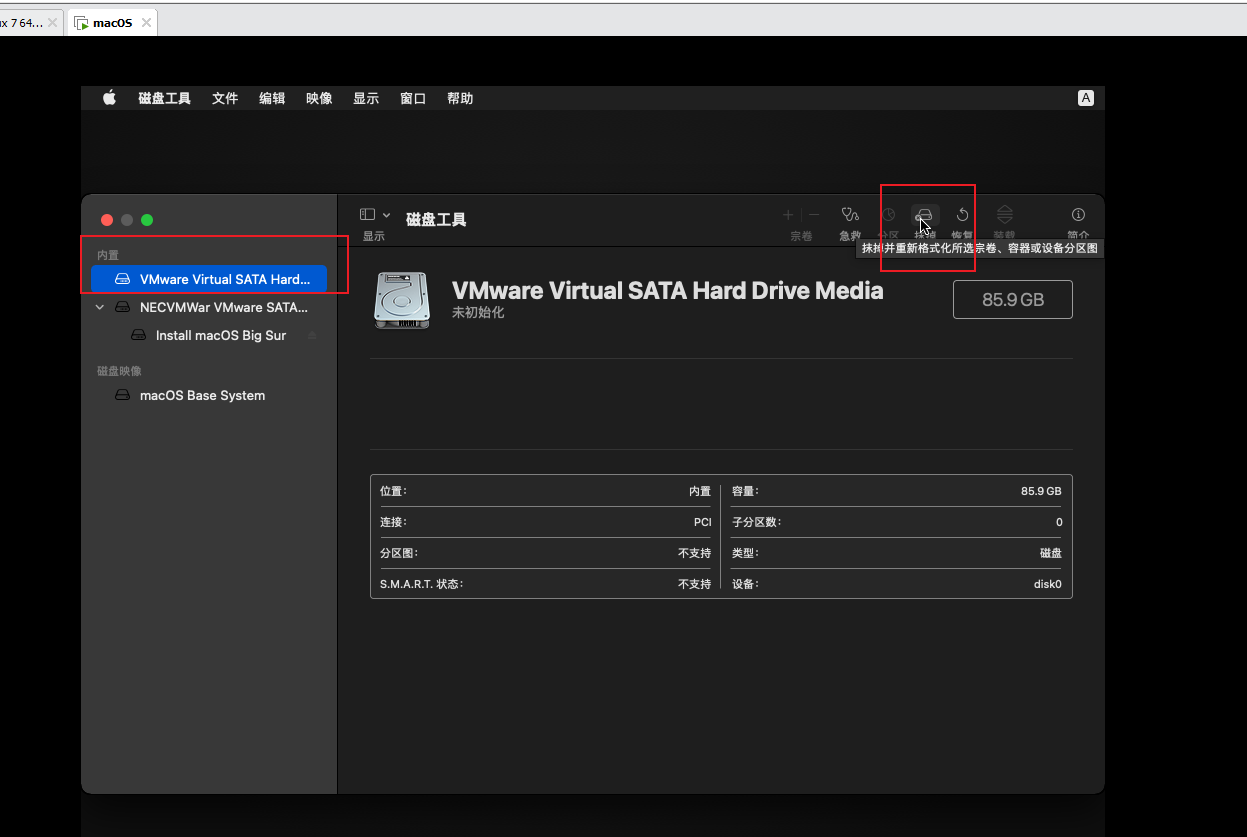Click the 磁盘映像 sidebar section header
Screen dimensions: 1247x837
119,371
